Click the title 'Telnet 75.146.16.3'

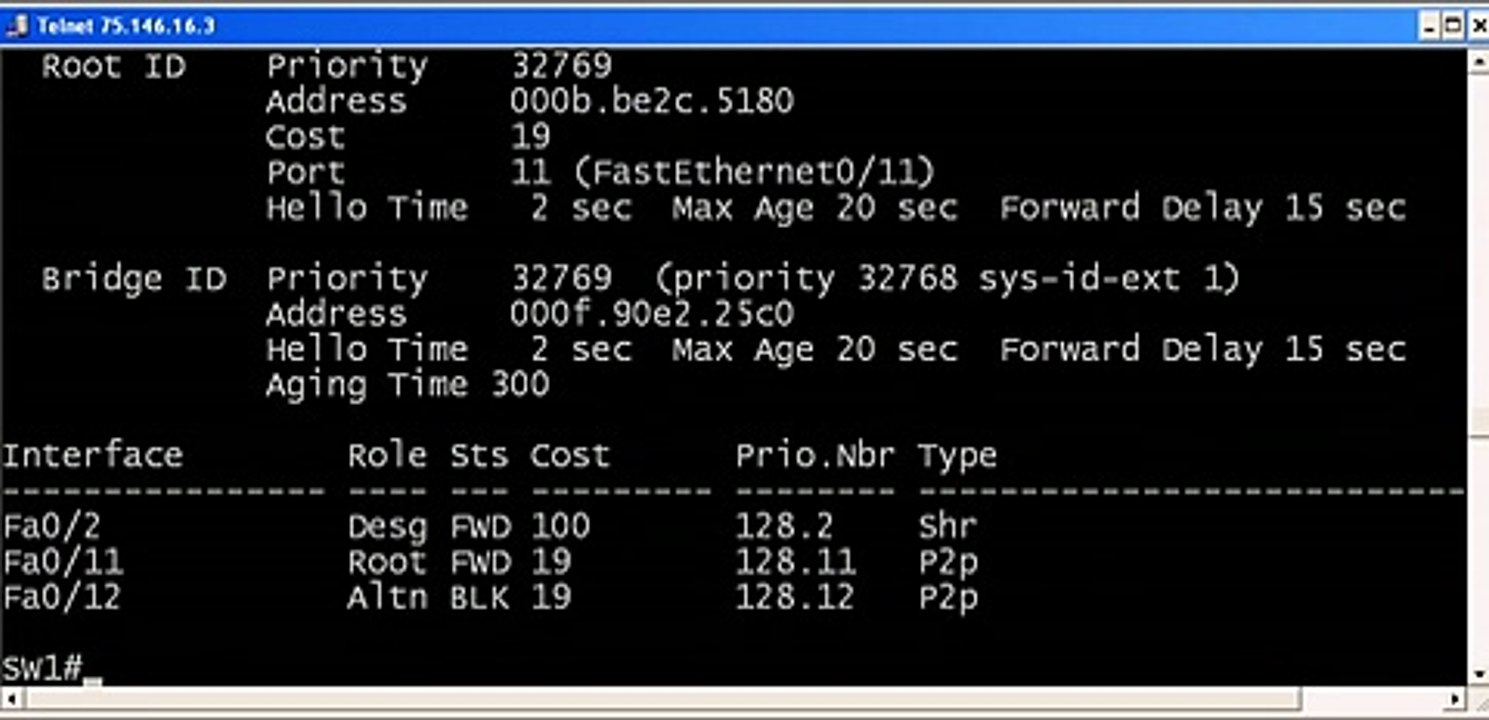126,26
